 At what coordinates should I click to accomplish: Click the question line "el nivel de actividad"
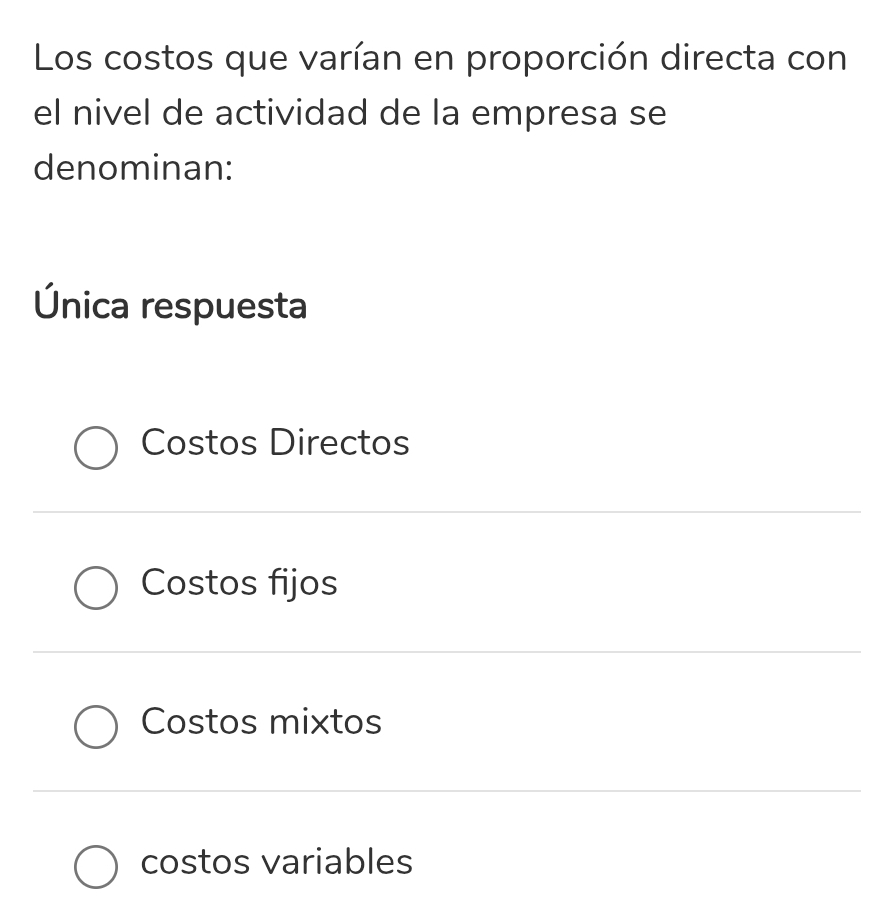(350, 113)
